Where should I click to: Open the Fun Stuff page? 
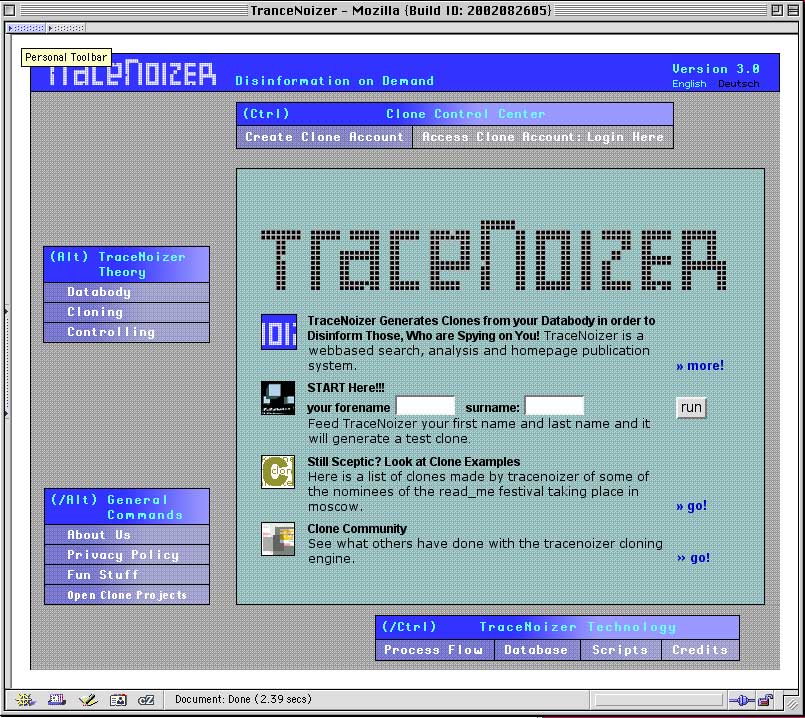click(127, 575)
